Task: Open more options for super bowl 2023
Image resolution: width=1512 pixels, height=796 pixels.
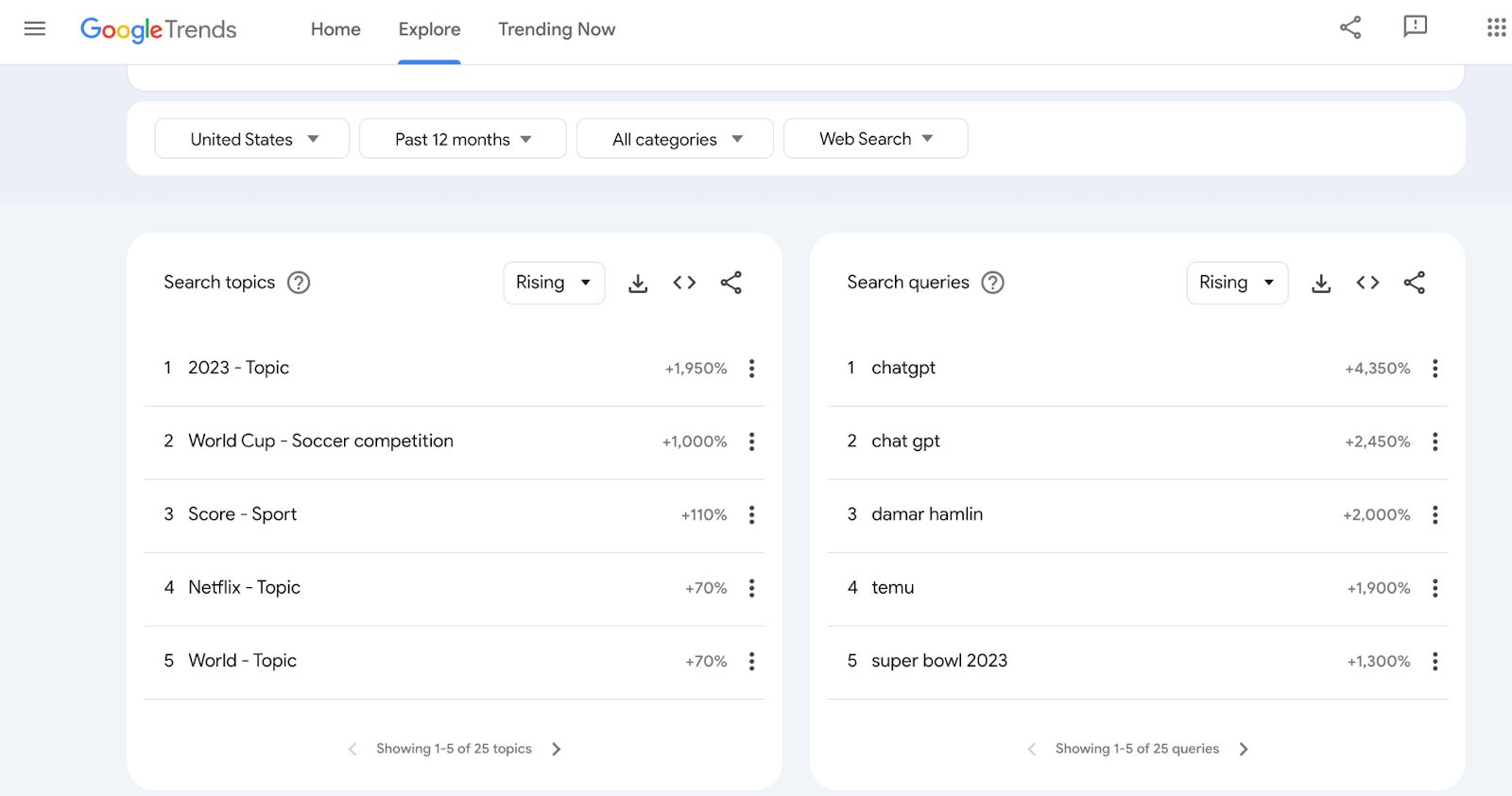Action: pos(1435,662)
